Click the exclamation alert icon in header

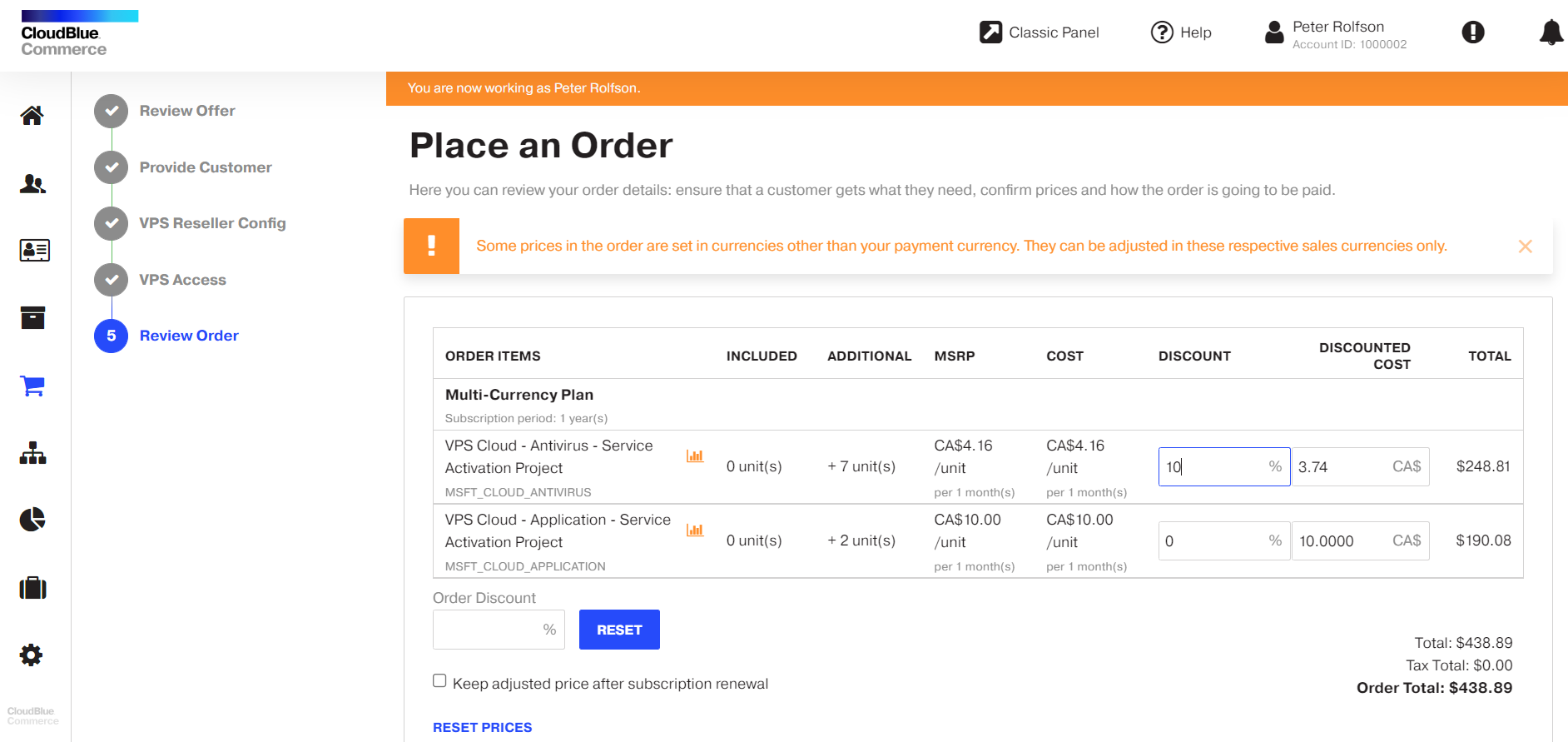point(1472,32)
